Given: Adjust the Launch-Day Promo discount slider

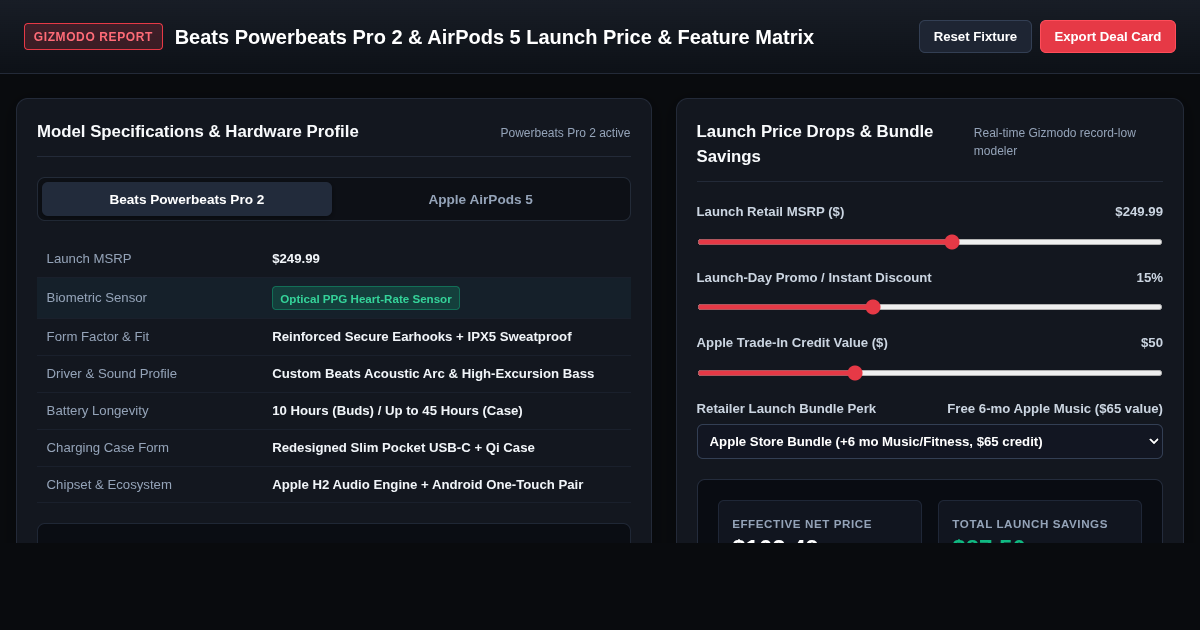Looking at the screenshot, I should pyautogui.click(x=930, y=307).
